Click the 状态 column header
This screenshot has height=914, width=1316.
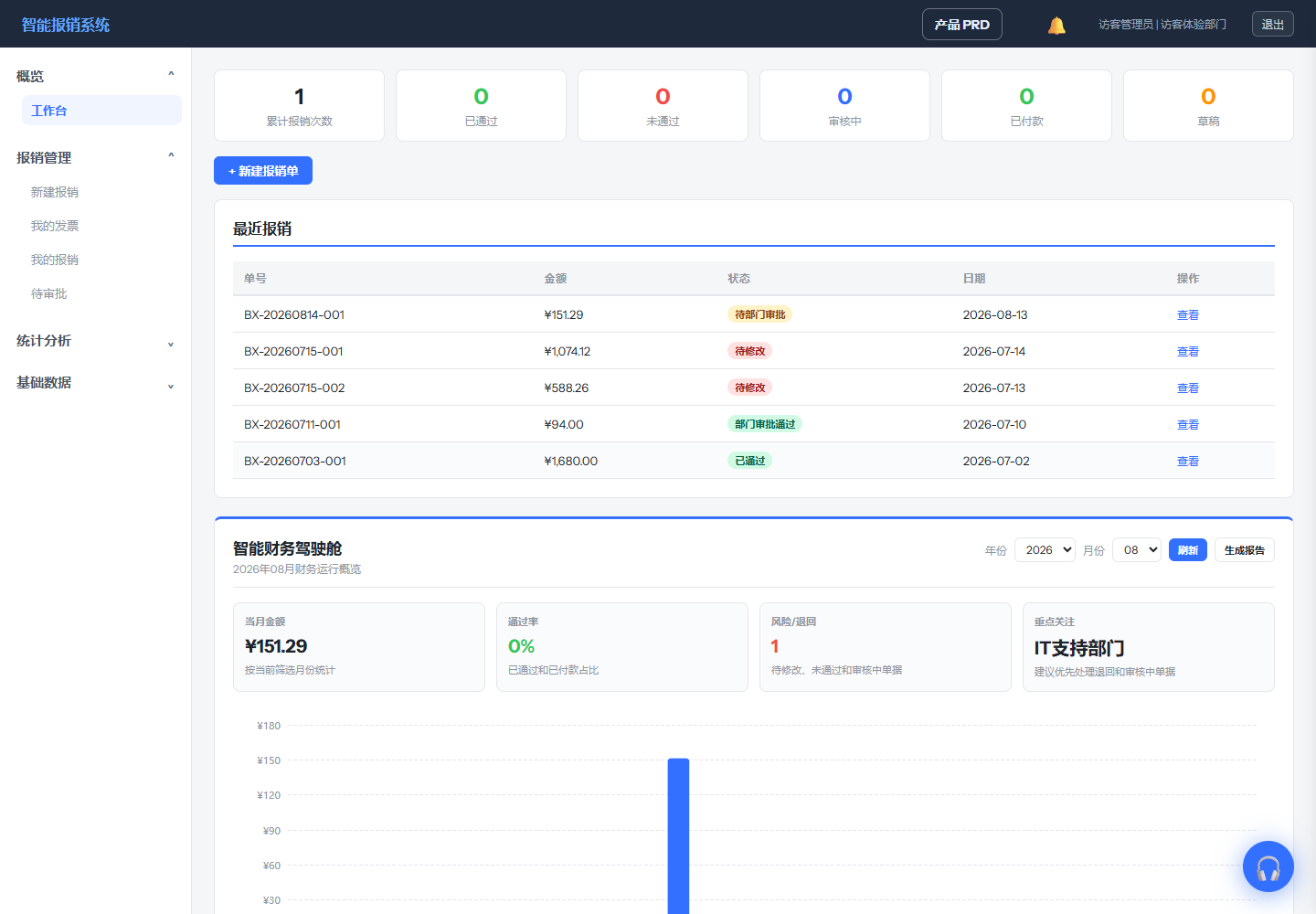[739, 279]
